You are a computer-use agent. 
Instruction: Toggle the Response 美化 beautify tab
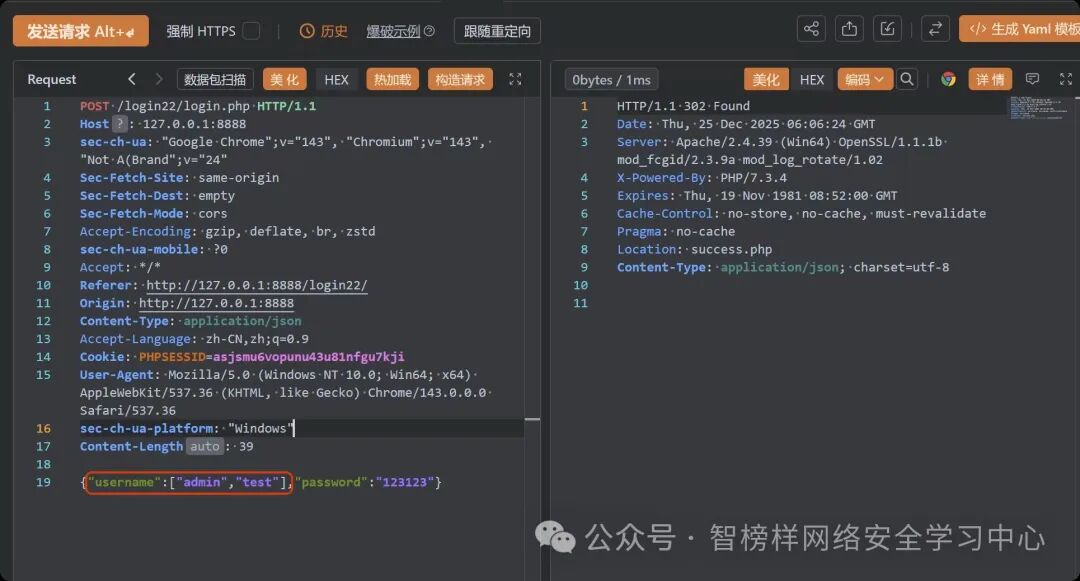coord(766,80)
